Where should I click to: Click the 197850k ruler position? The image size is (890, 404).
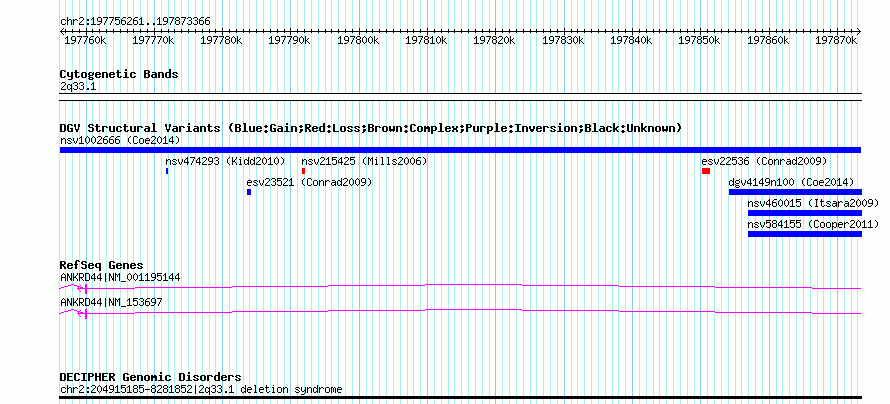[699, 40]
